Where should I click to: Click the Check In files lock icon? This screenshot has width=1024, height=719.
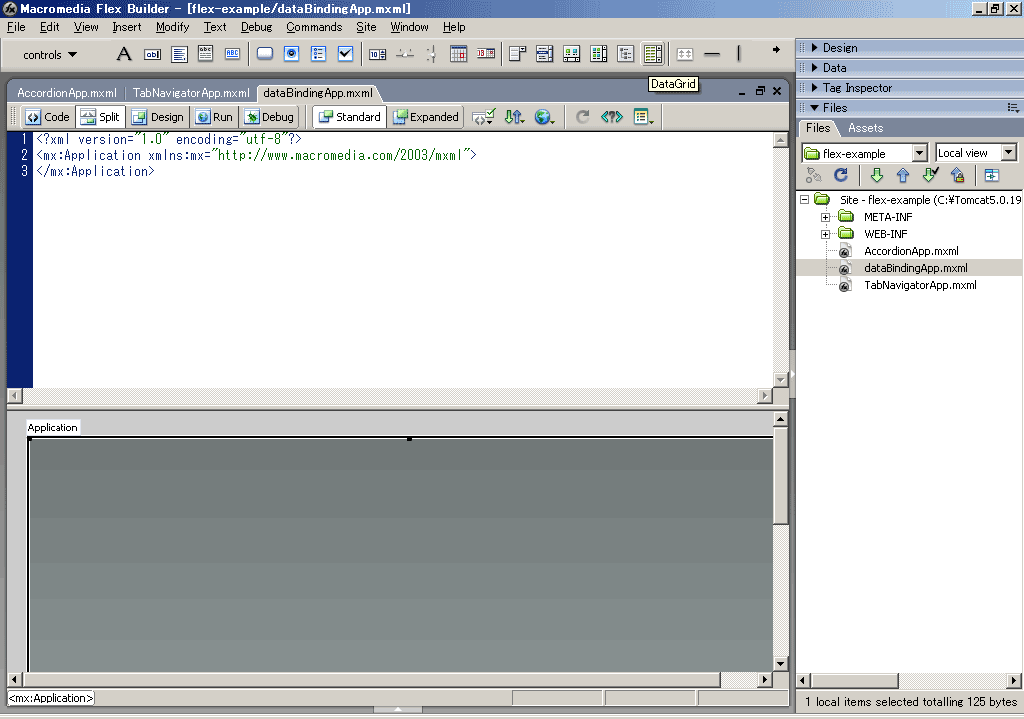tap(957, 175)
